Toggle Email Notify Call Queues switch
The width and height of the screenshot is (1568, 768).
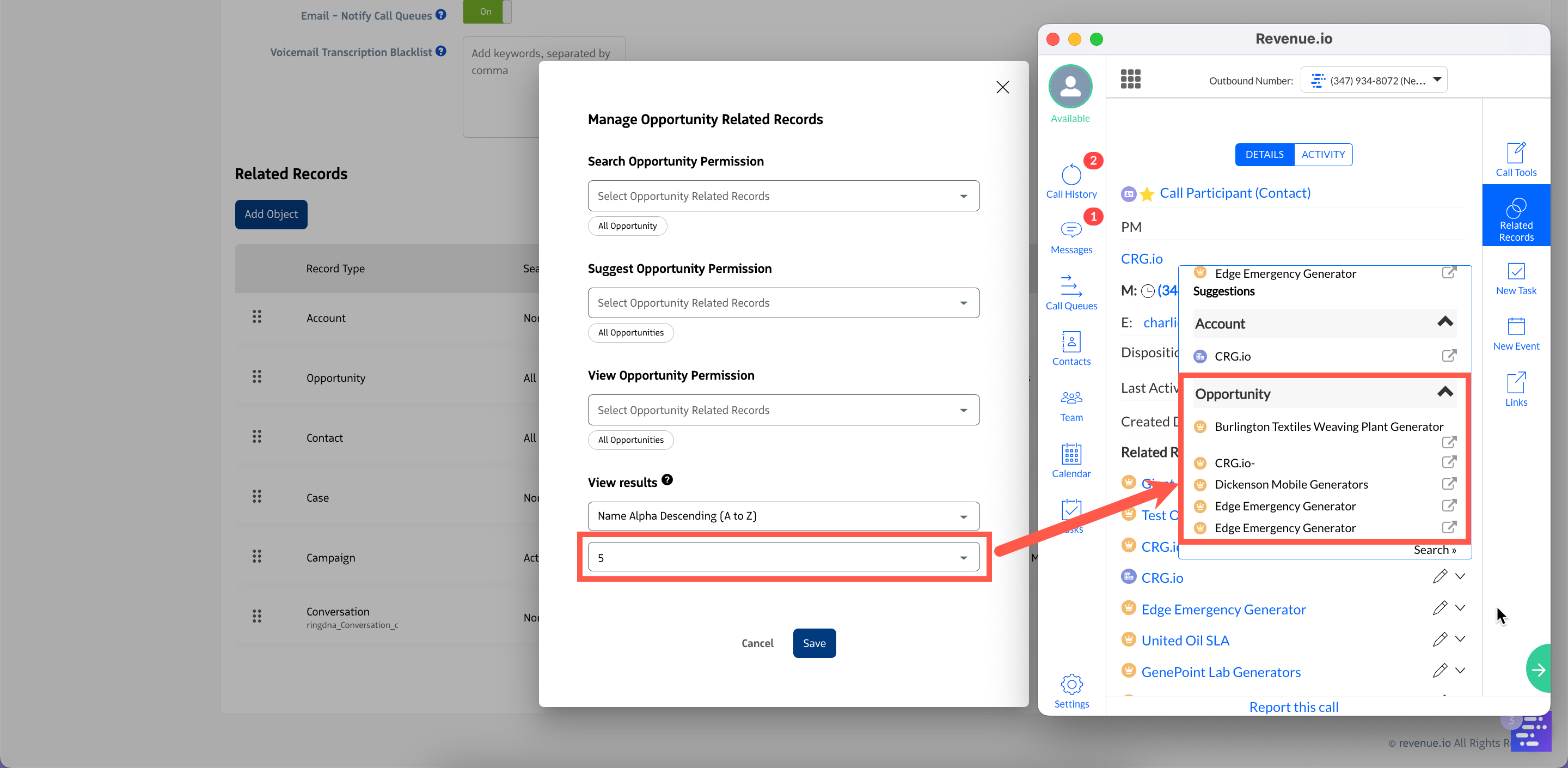pos(486,11)
